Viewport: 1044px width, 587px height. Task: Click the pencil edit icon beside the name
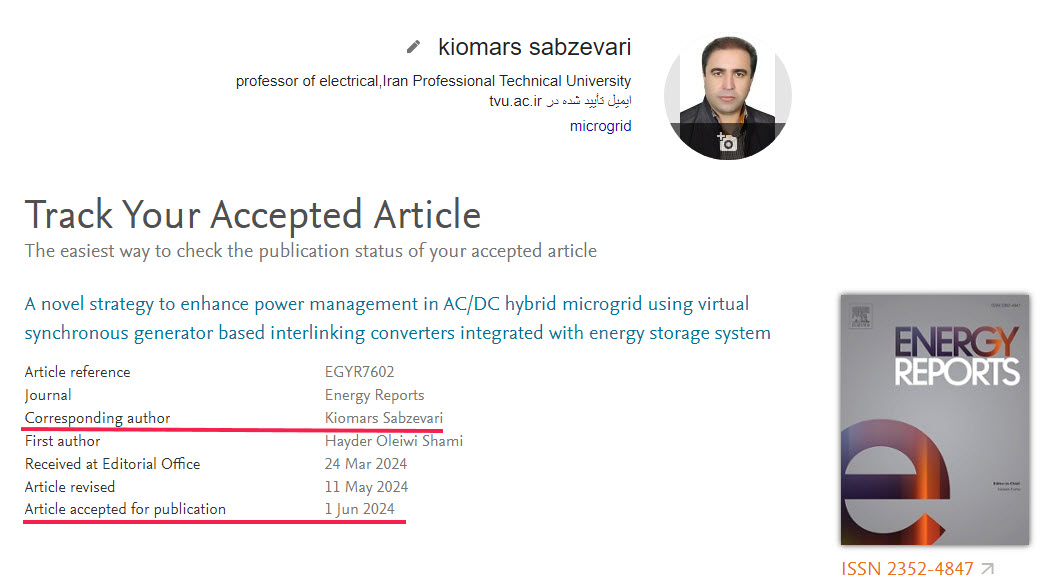pyautogui.click(x=413, y=47)
